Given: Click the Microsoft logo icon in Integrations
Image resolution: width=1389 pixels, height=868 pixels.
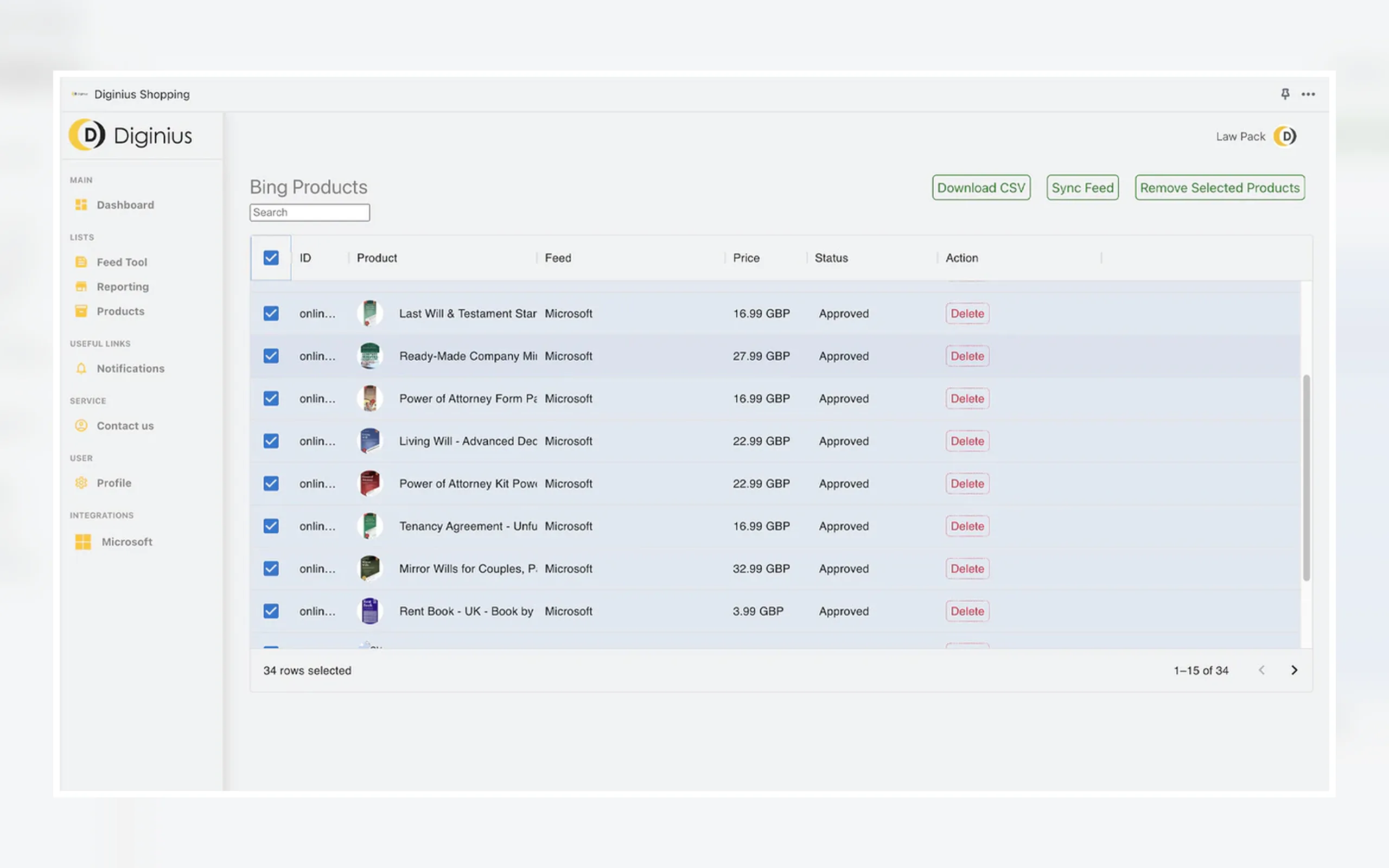Looking at the screenshot, I should click(x=82, y=542).
